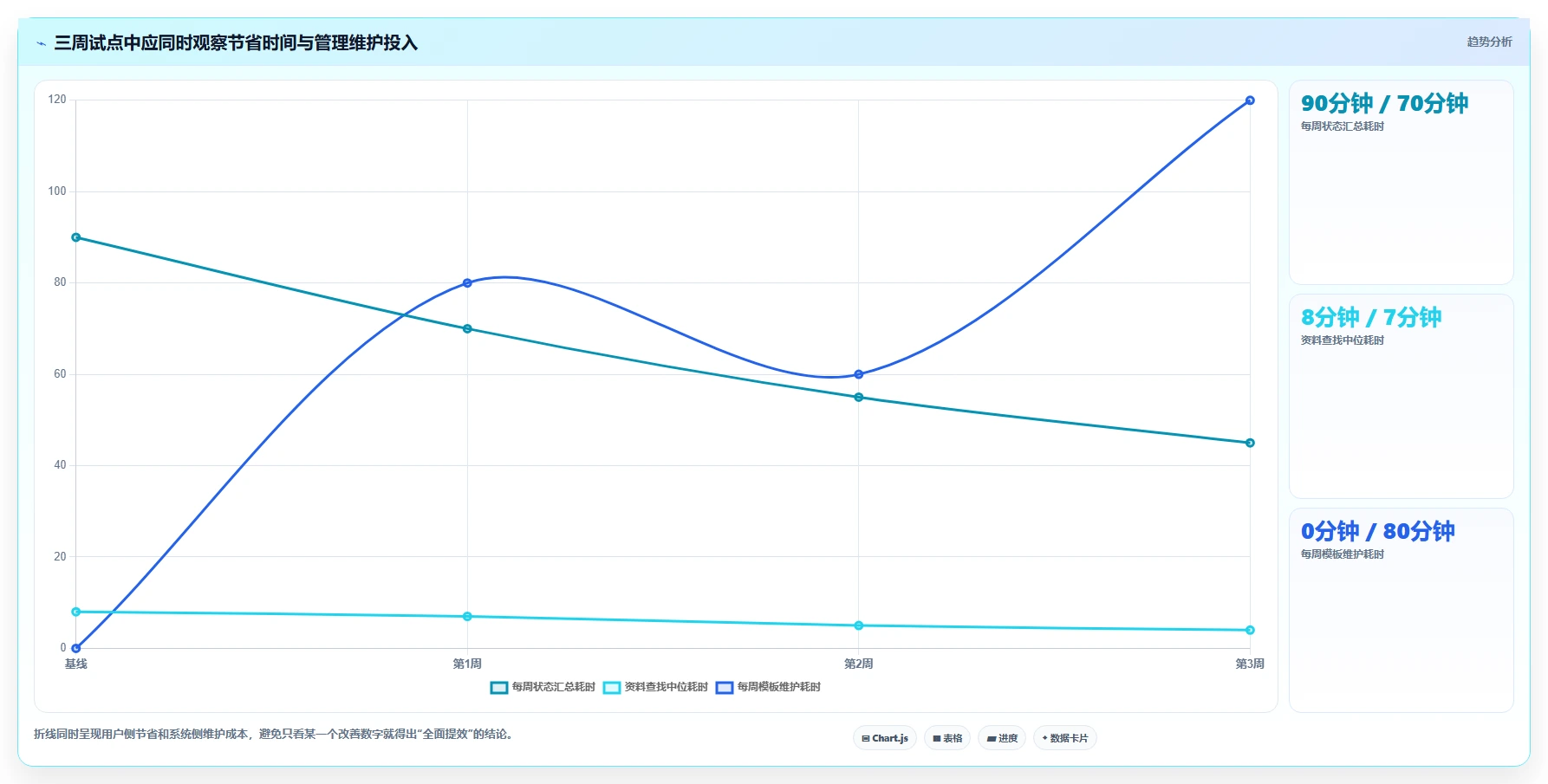Select the 数据卡片 tag
The height and width of the screenshot is (784, 1548).
pos(1065,738)
